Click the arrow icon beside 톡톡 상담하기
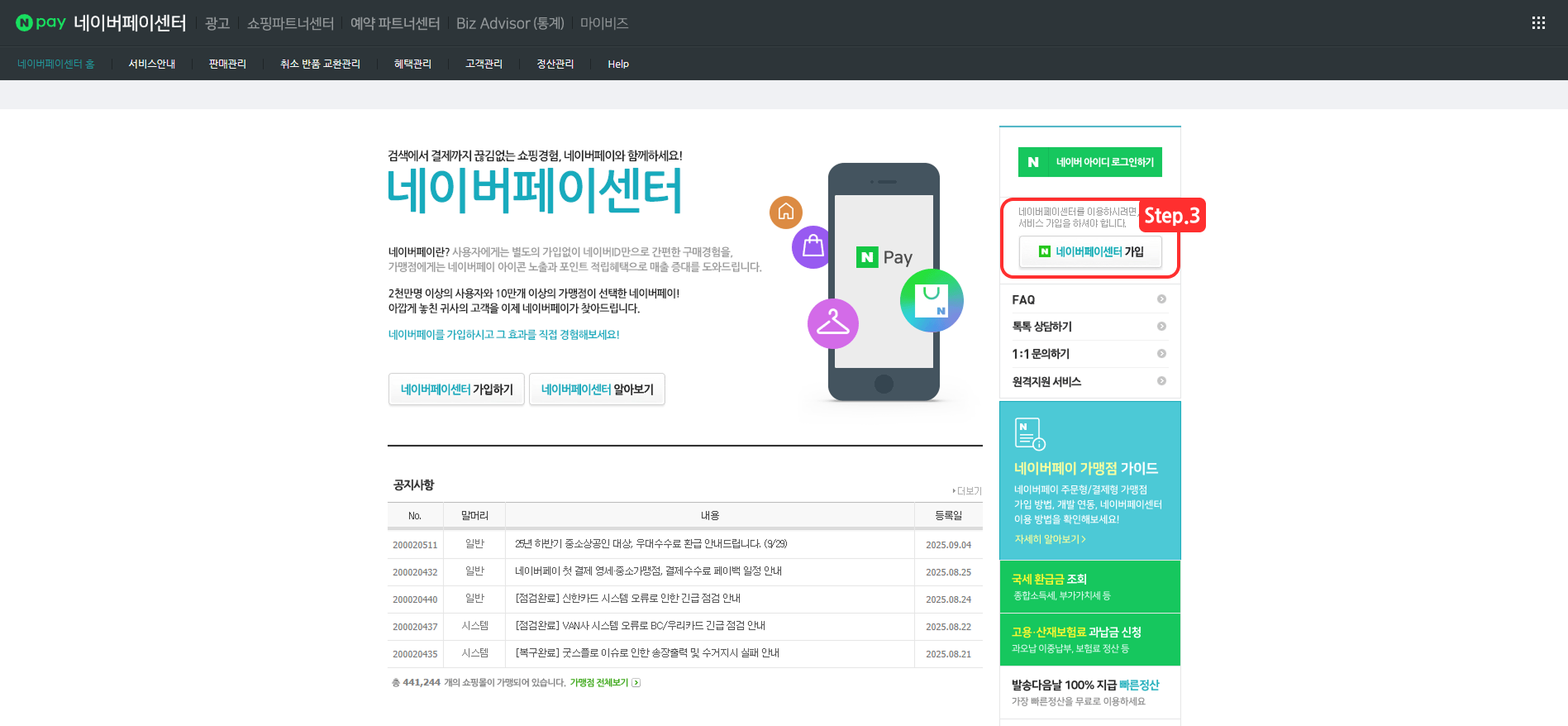 coord(1161,327)
